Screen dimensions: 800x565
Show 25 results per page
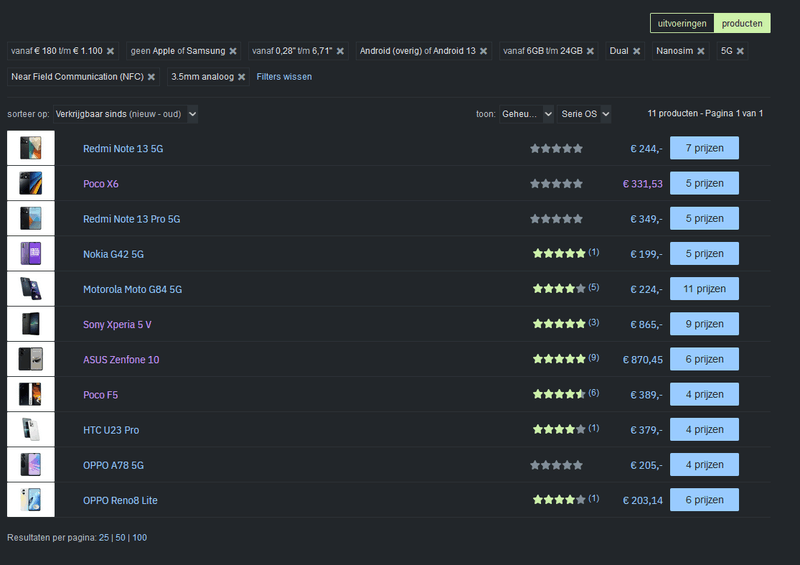[104, 537]
